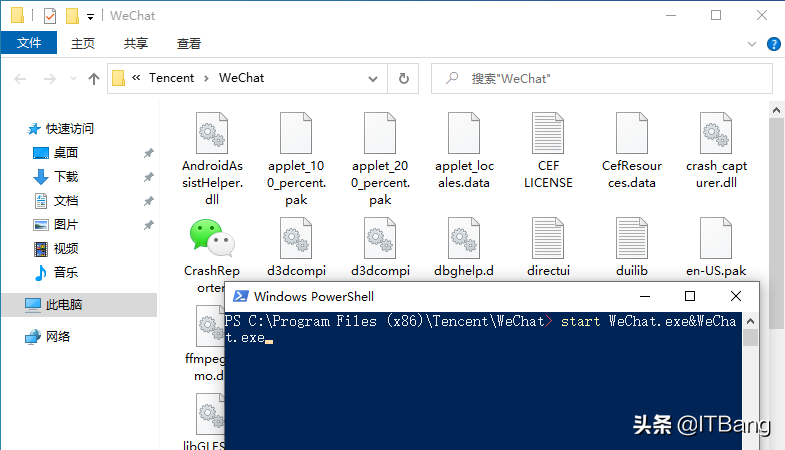Viewport: 785px width, 450px height.
Task: Open 此电脑 in the navigation pane
Action: (64, 305)
